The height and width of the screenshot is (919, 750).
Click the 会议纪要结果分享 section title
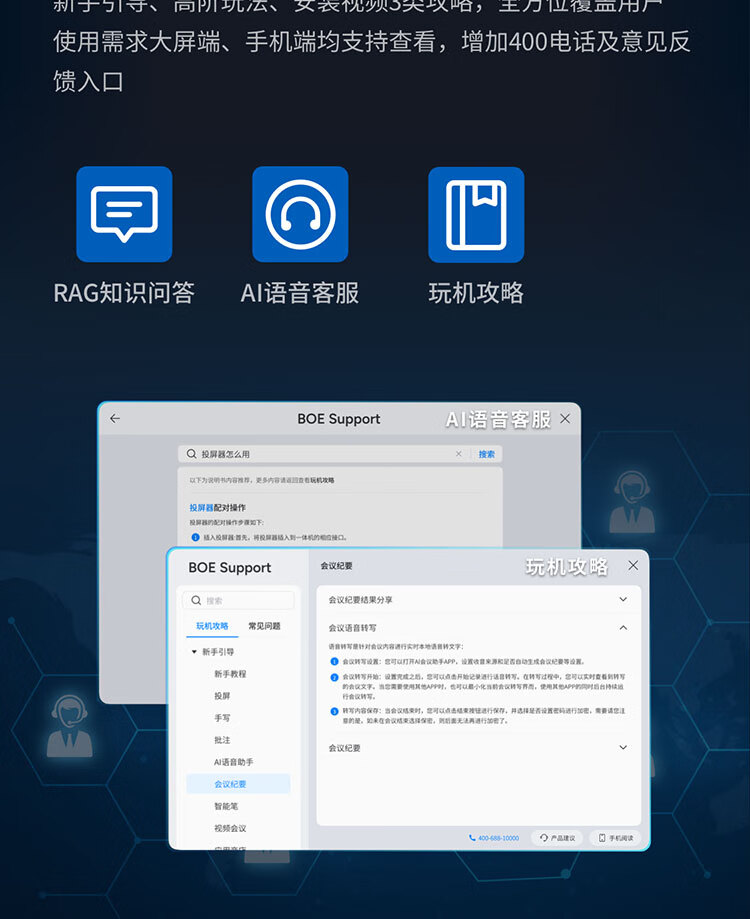click(360, 600)
